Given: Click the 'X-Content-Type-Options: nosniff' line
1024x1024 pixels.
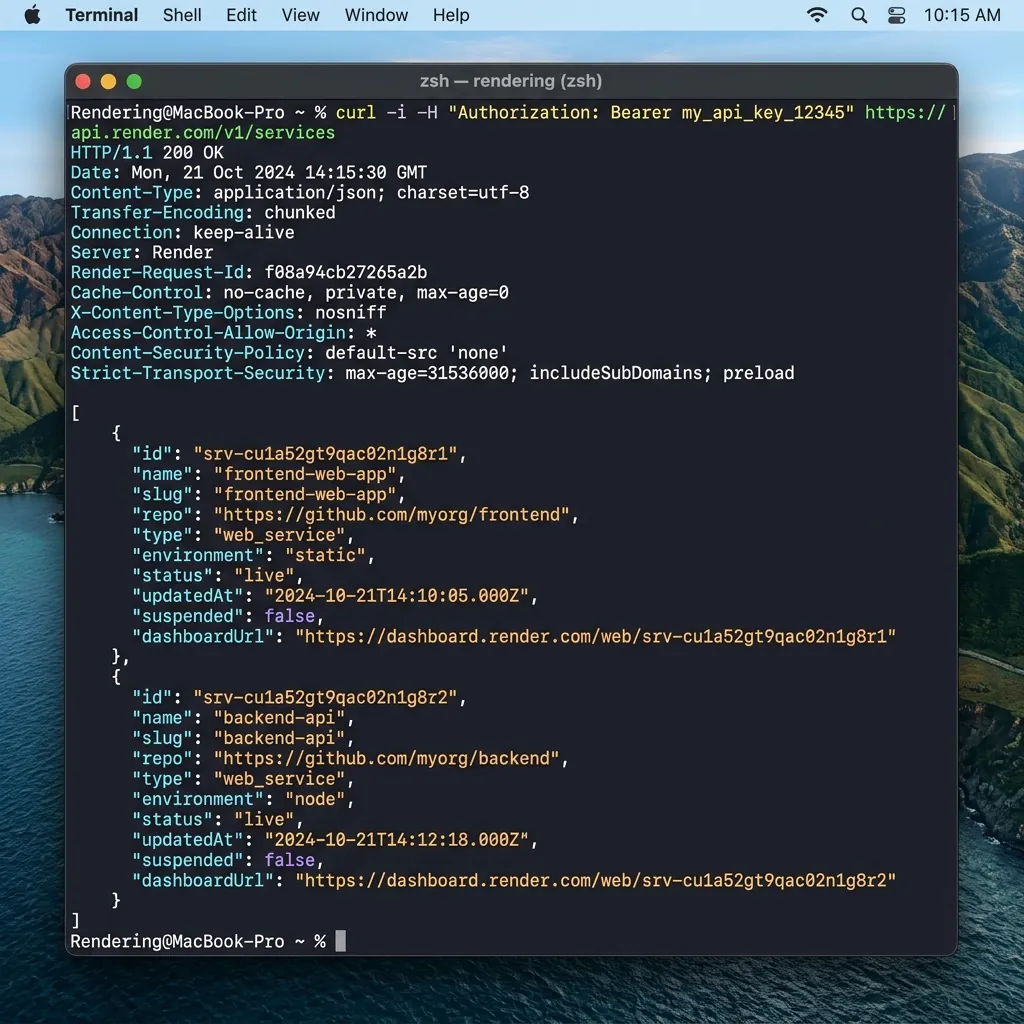Looking at the screenshot, I should pos(229,313).
